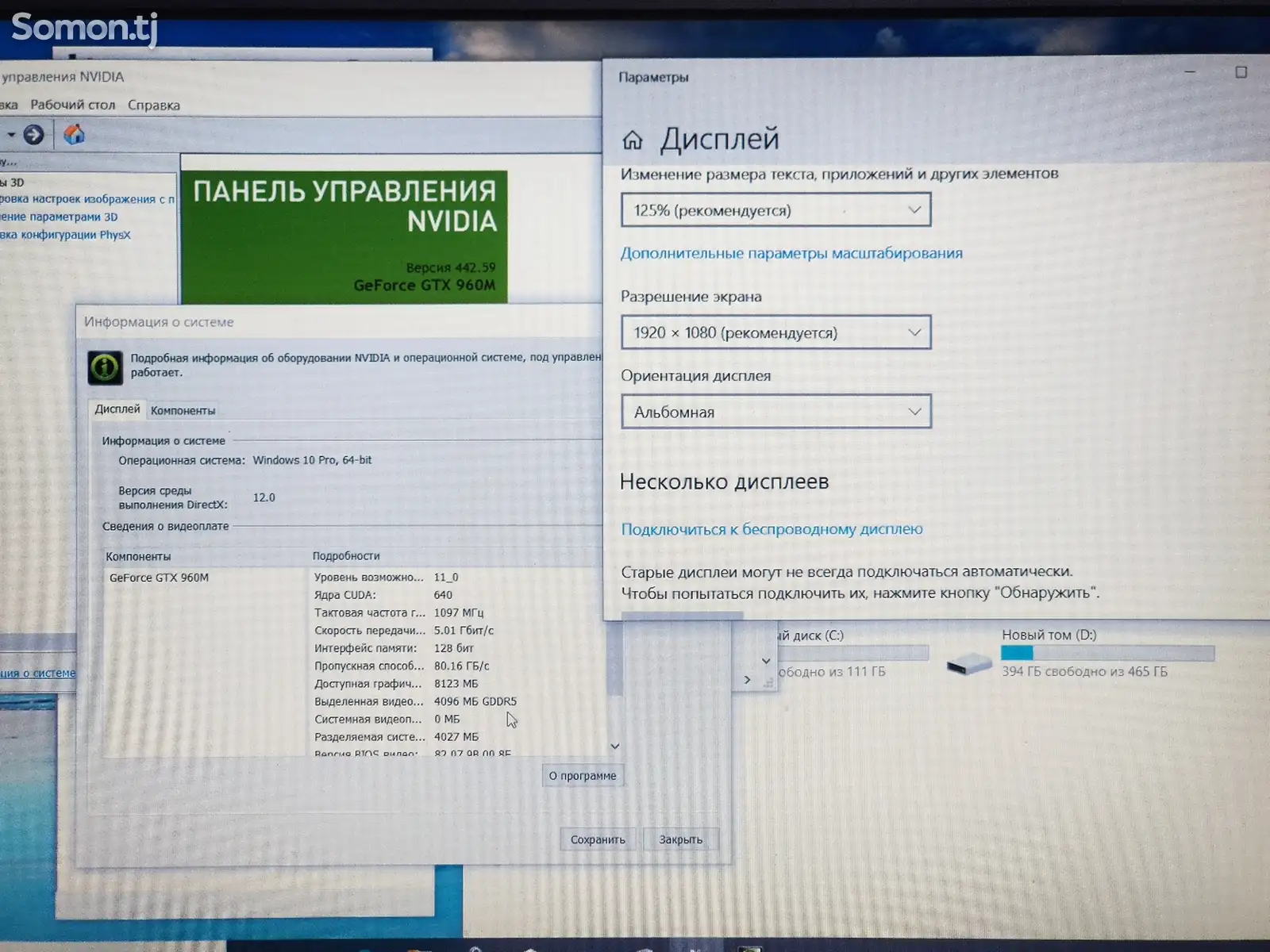Open the Справка menu
Screen dimensions: 1270x952
click(x=154, y=105)
